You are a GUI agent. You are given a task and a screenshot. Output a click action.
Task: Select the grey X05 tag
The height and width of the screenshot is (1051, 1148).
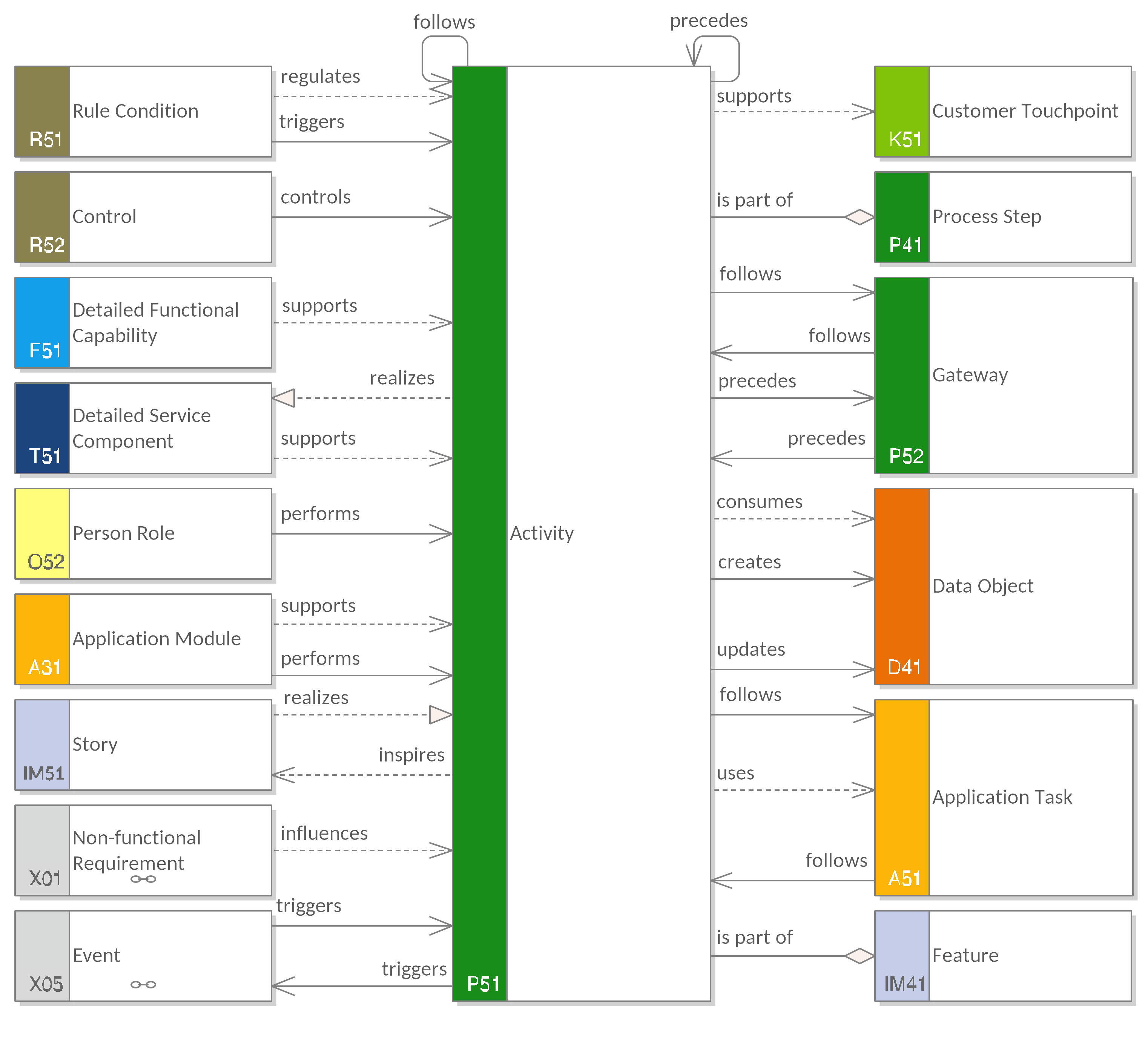click(x=42, y=956)
